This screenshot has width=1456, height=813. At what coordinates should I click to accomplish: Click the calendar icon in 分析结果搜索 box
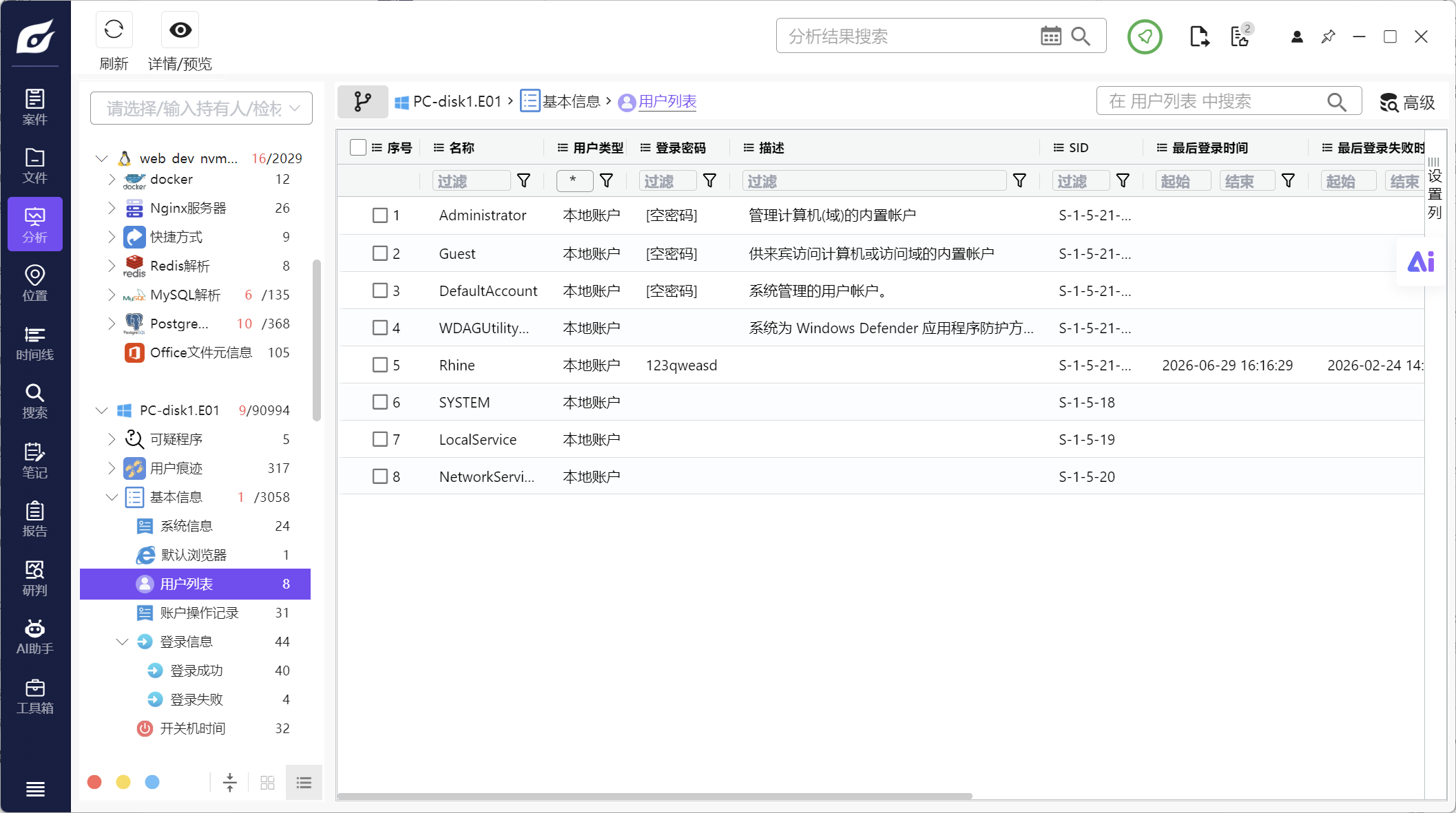pyautogui.click(x=1050, y=36)
